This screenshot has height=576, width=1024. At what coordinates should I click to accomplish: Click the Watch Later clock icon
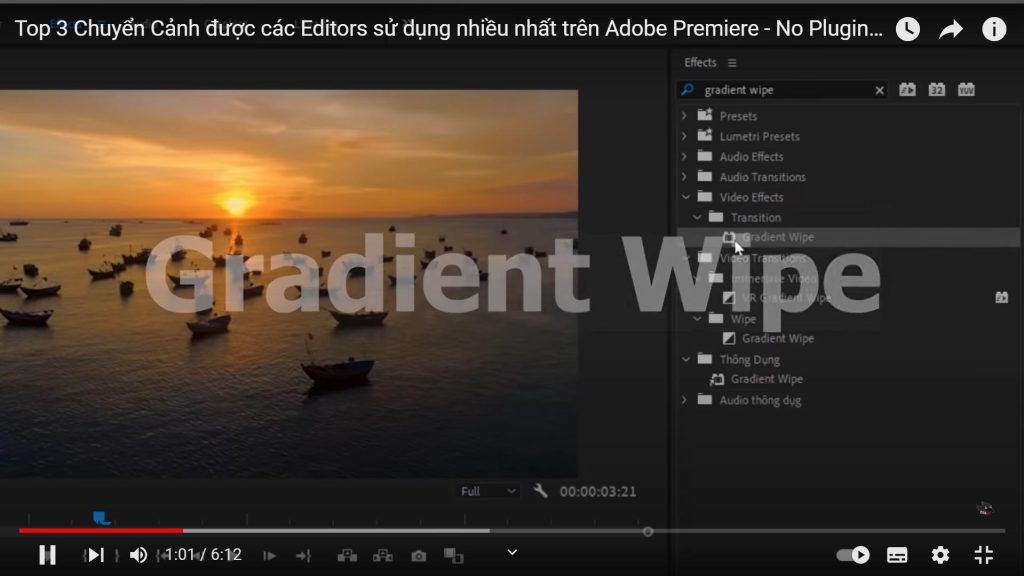click(907, 29)
